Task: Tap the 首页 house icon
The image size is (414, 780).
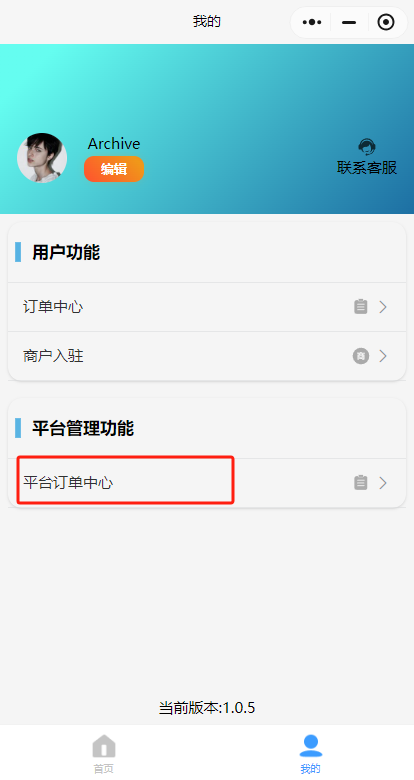Action: (x=104, y=746)
